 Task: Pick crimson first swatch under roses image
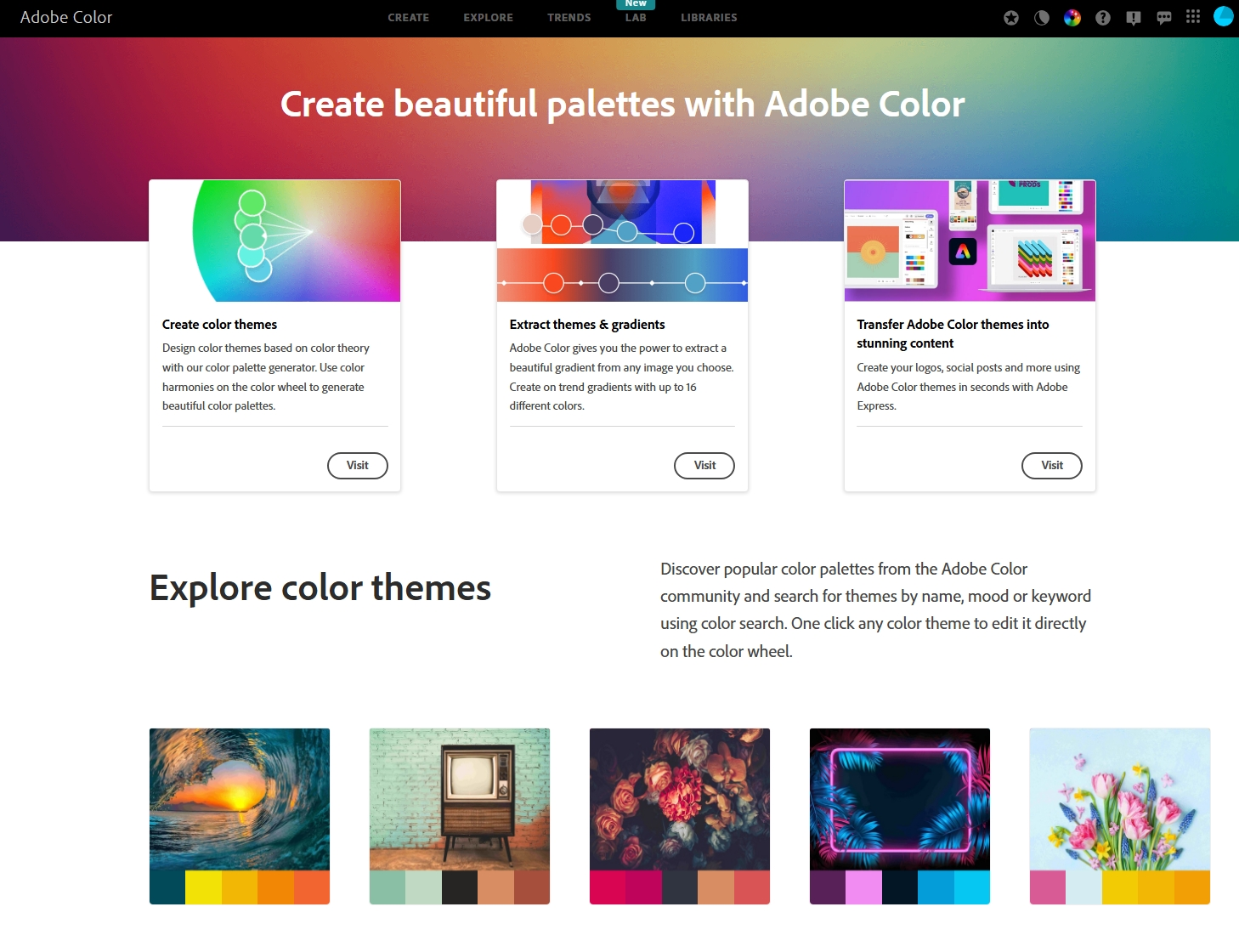point(608,887)
